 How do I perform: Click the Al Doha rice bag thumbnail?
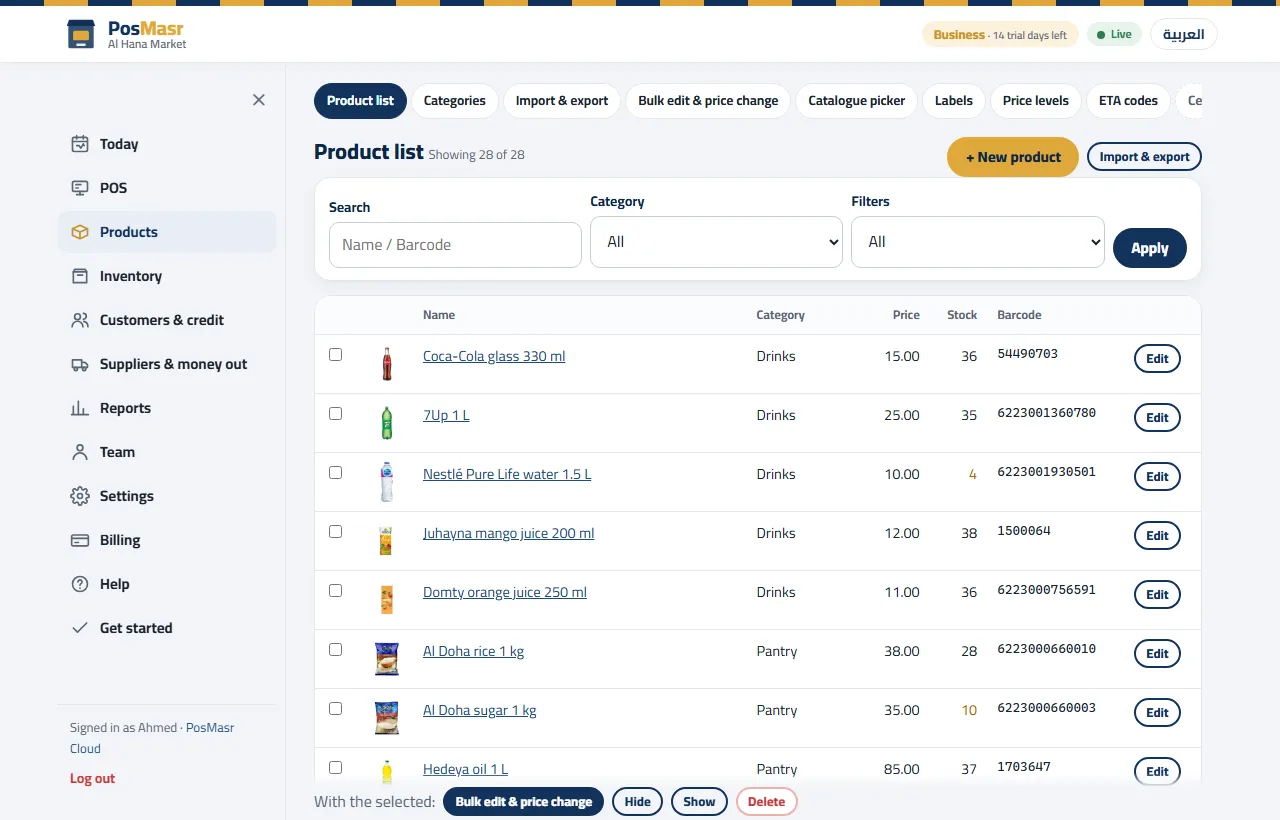[x=386, y=659]
